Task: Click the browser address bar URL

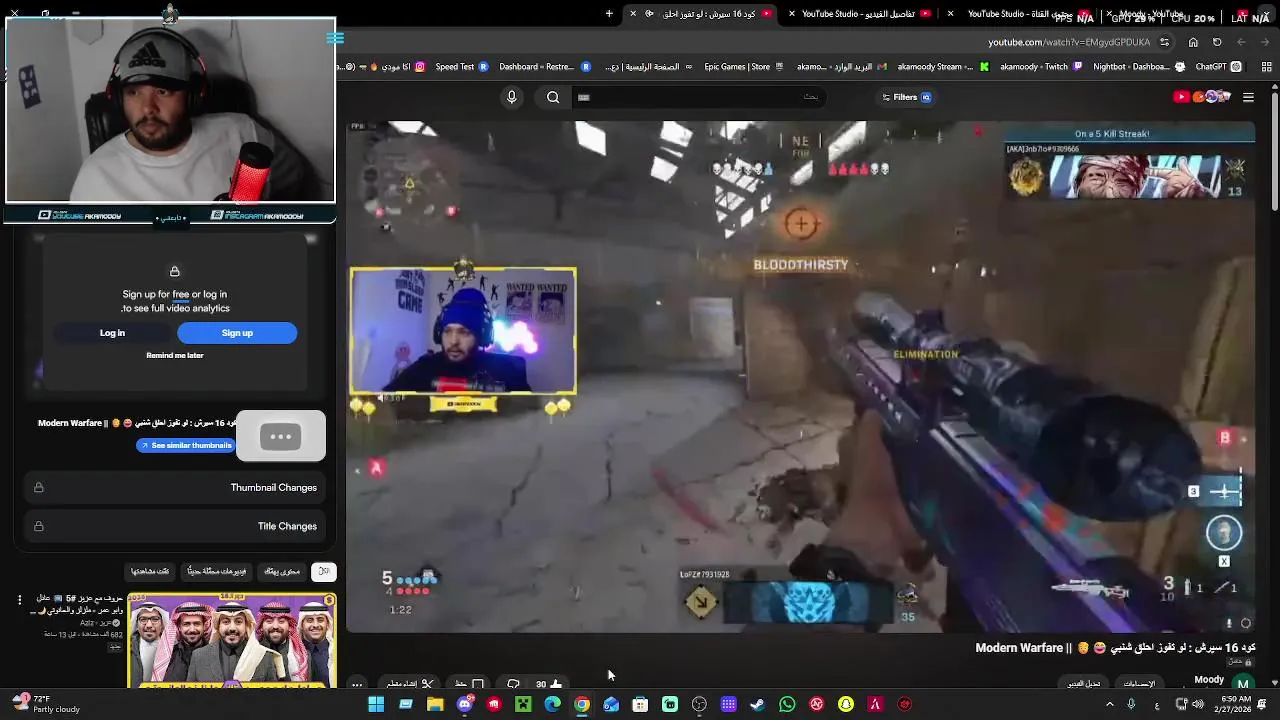Action: coord(1069,42)
